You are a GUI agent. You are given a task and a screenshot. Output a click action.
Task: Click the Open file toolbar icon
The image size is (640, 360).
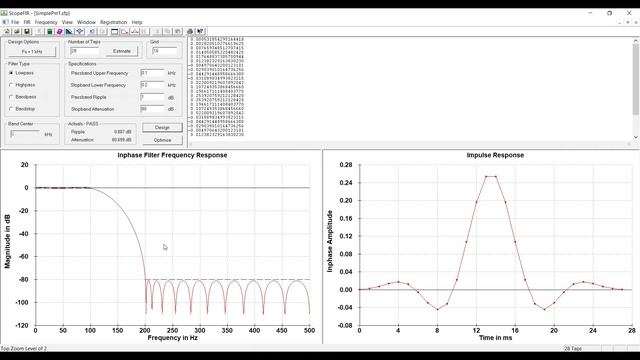tap(17, 31)
